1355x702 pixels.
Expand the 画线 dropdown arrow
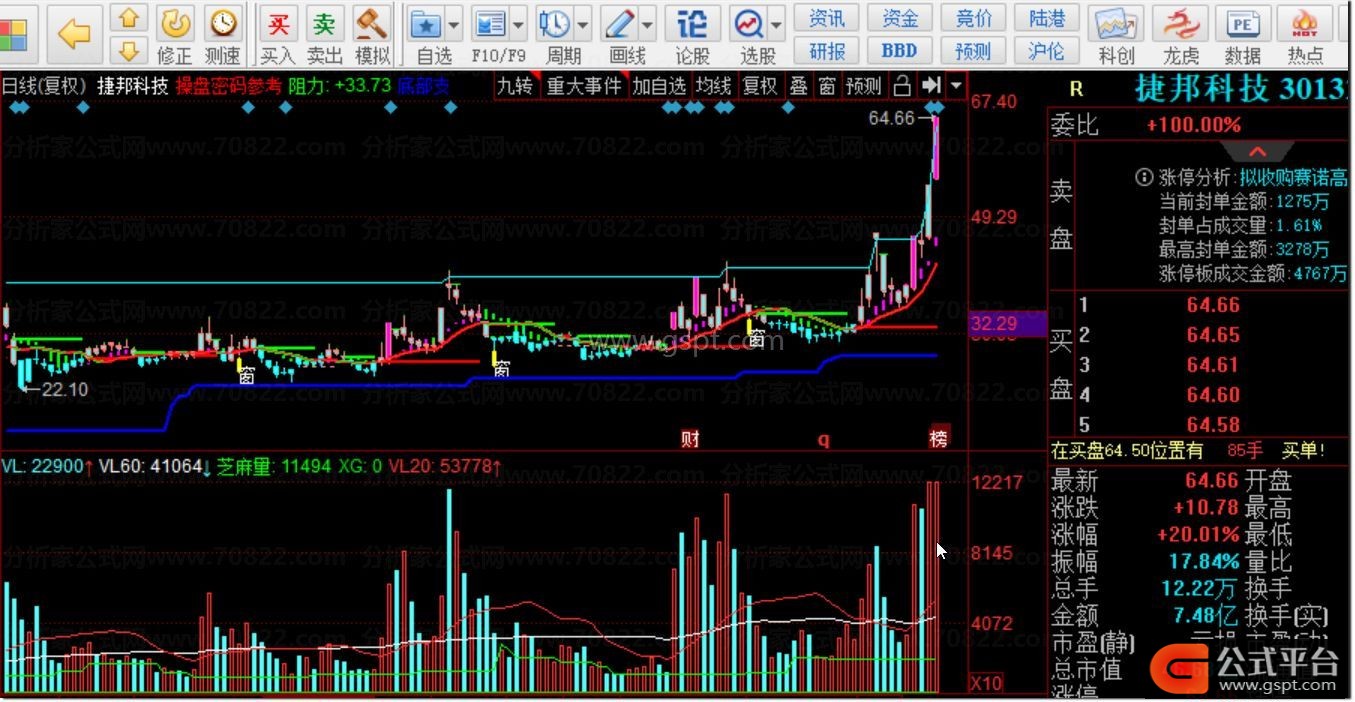tap(648, 23)
